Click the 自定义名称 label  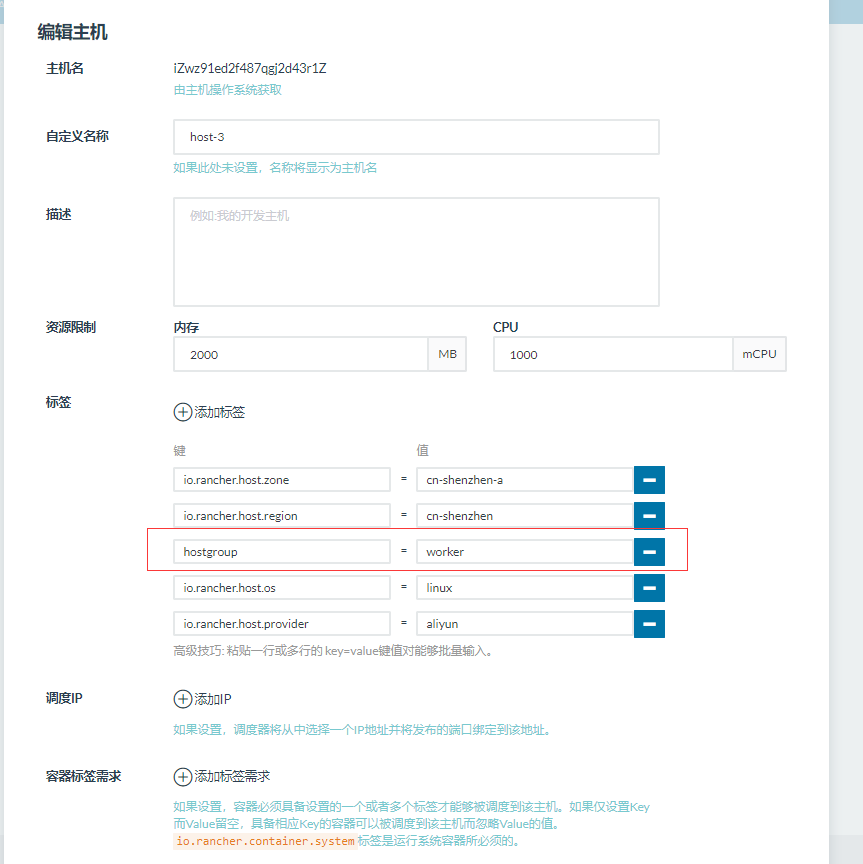point(77,137)
